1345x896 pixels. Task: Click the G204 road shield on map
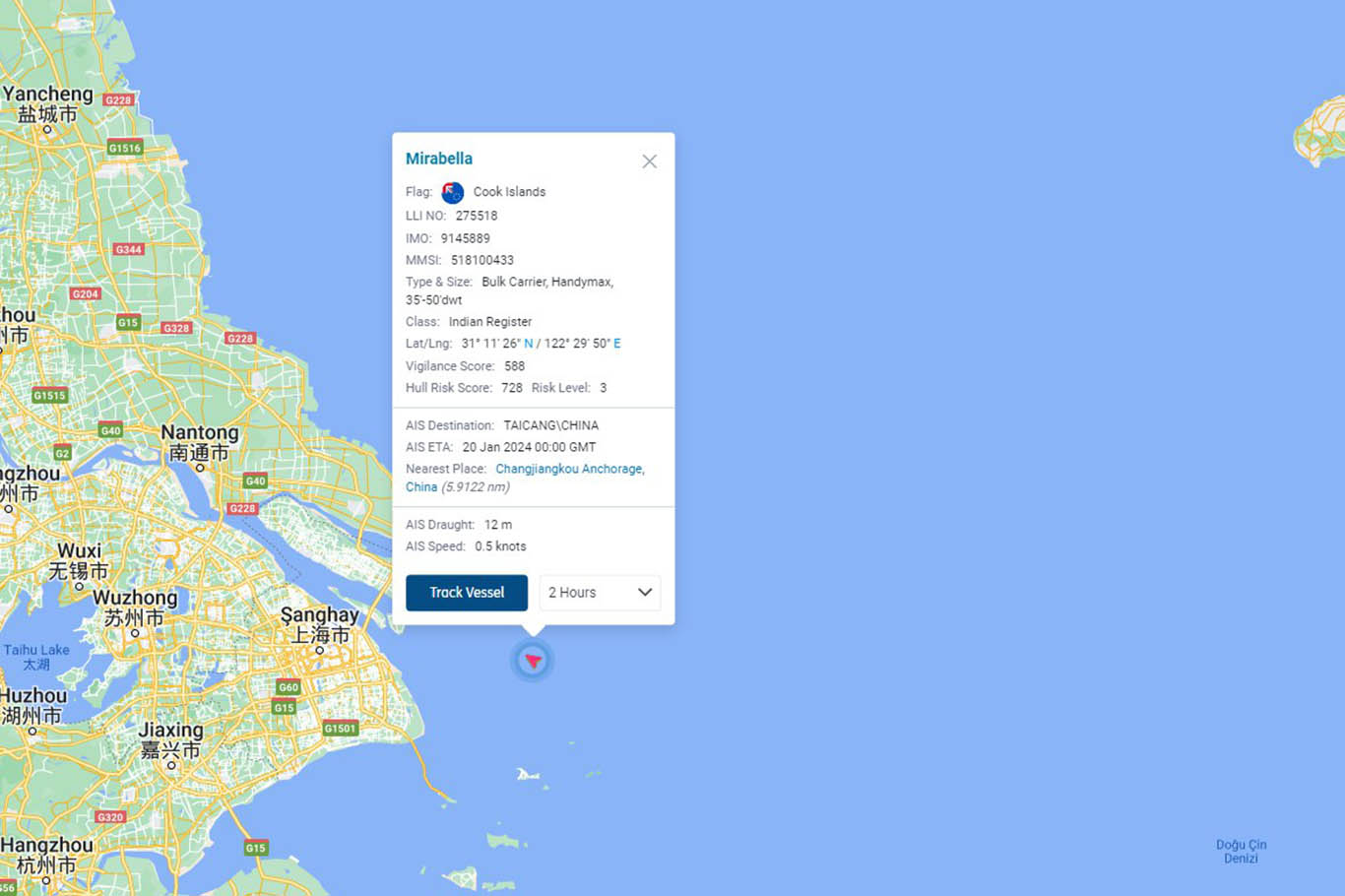point(86,294)
